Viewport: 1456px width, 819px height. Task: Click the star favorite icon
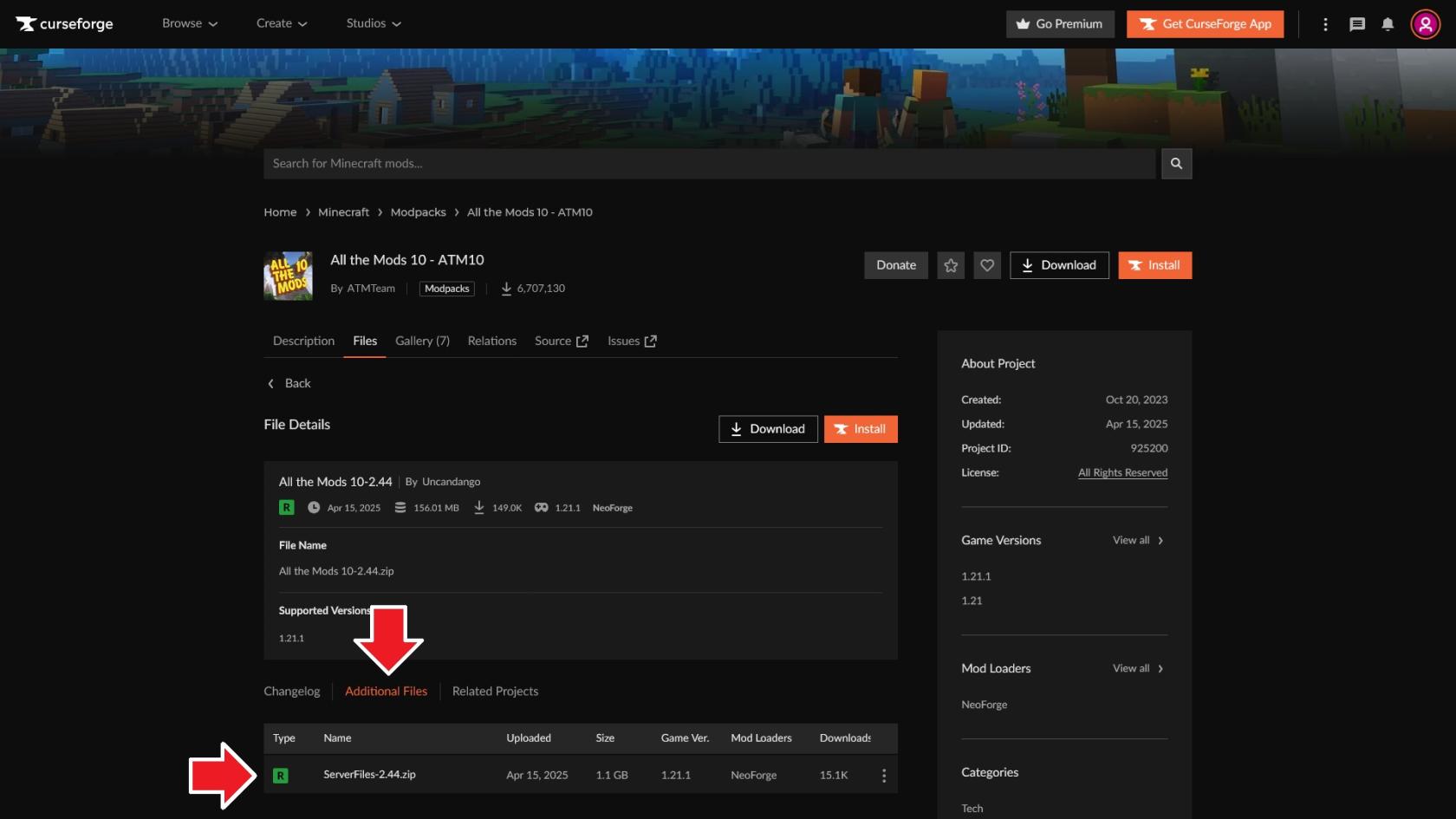coord(951,265)
